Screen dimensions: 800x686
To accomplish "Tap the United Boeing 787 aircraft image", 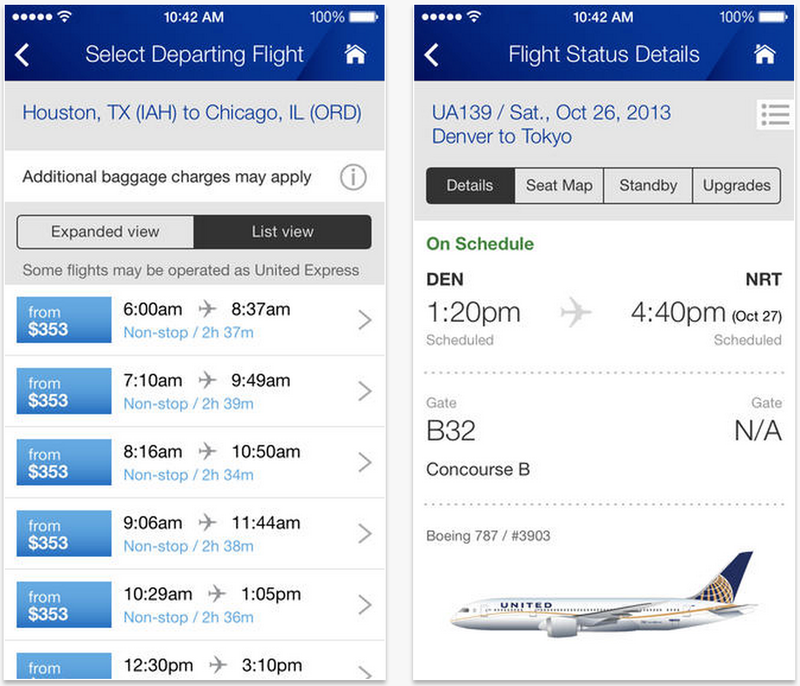I will tap(604, 594).
